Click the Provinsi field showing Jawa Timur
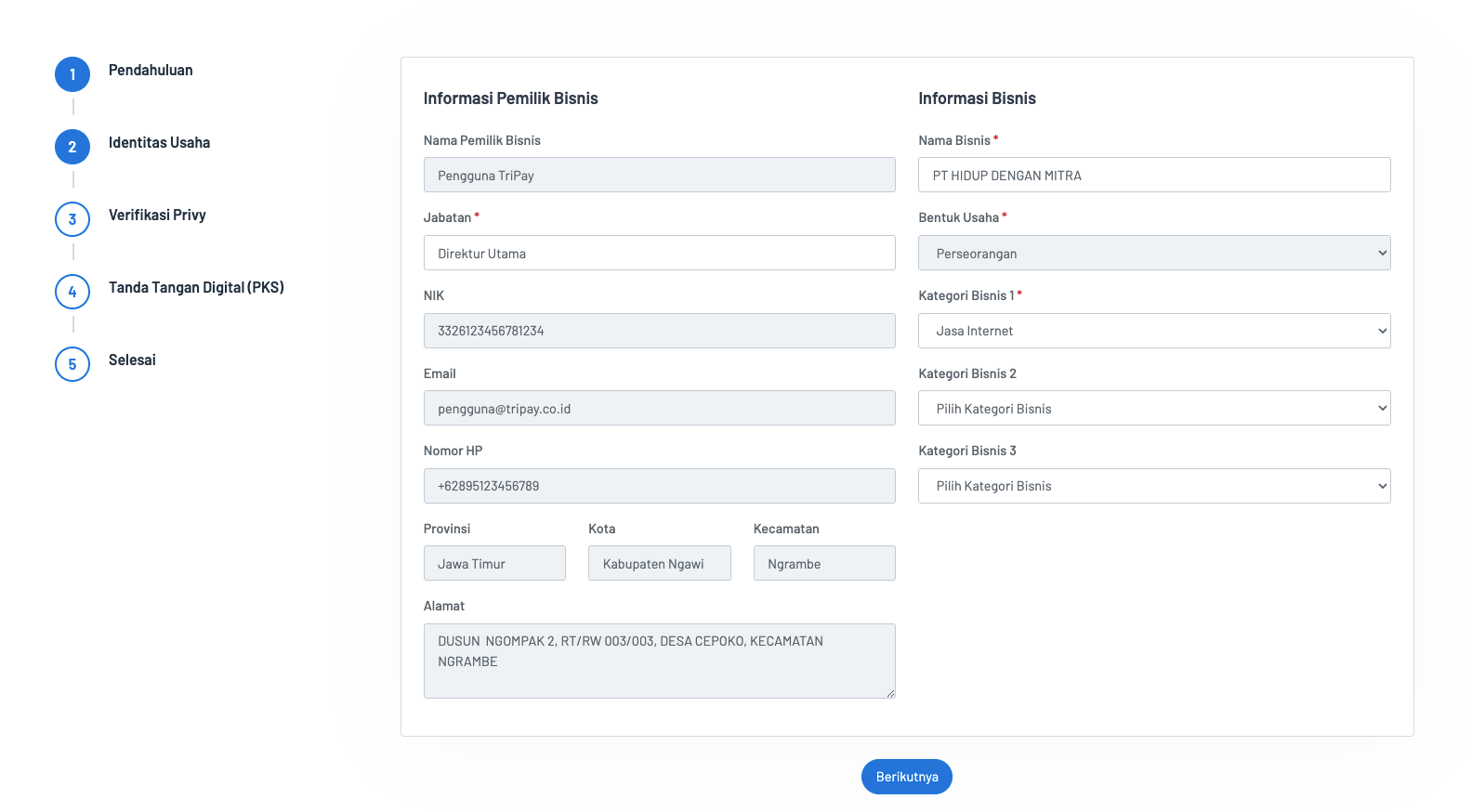The image size is (1472, 812). (494, 563)
